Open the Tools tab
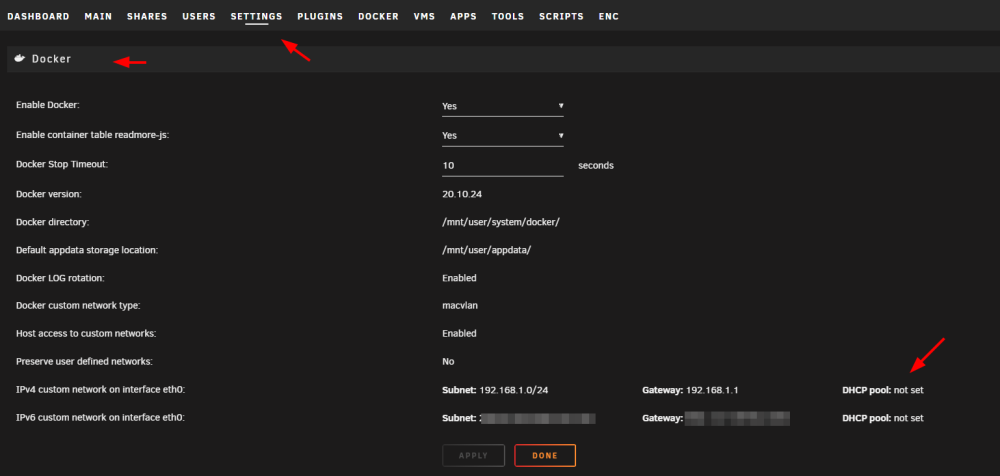This screenshot has width=1000, height=476. point(508,17)
